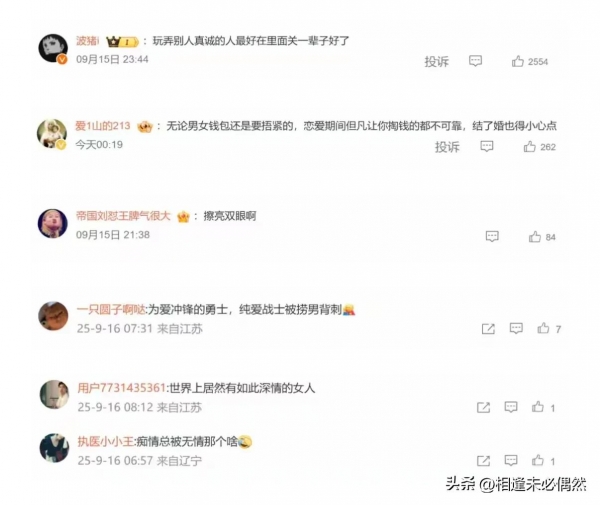
Task: Reply to 一只圆子啊哒's comment
Action: pos(516,328)
